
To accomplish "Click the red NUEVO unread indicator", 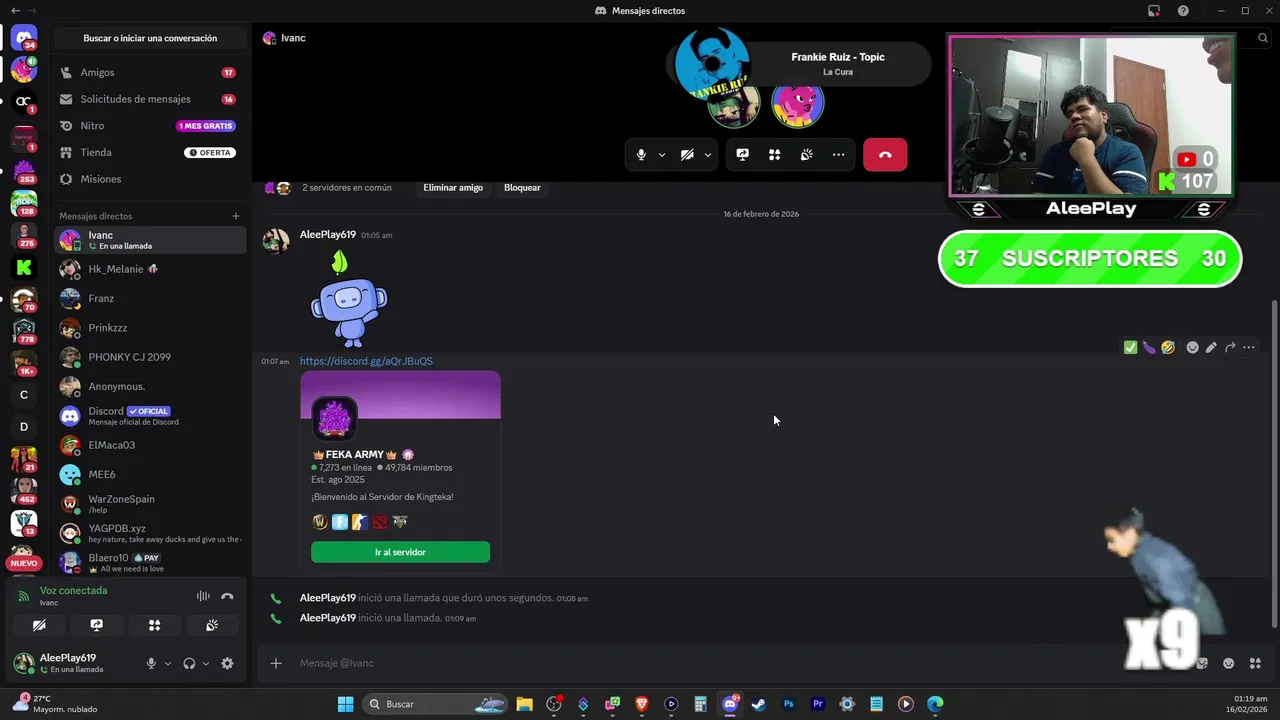I will (x=24, y=563).
